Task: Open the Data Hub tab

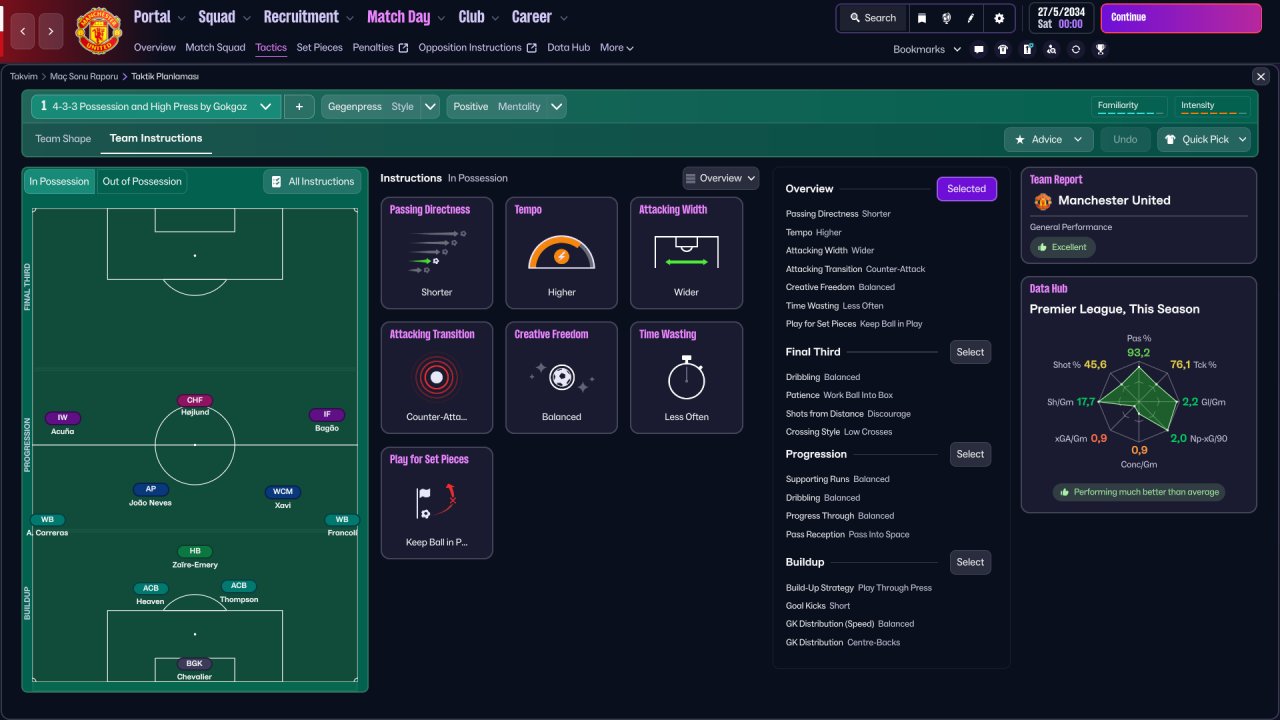Action: click(568, 47)
